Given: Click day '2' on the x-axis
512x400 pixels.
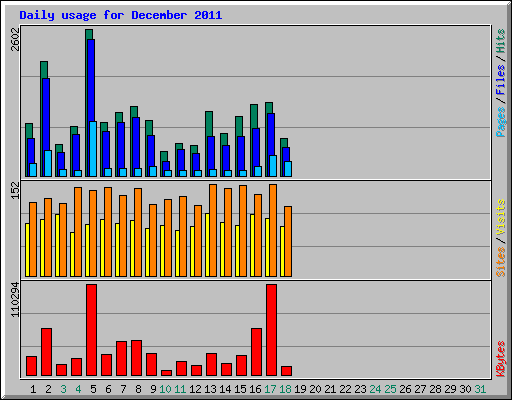Looking at the screenshot, I should 48,389.
